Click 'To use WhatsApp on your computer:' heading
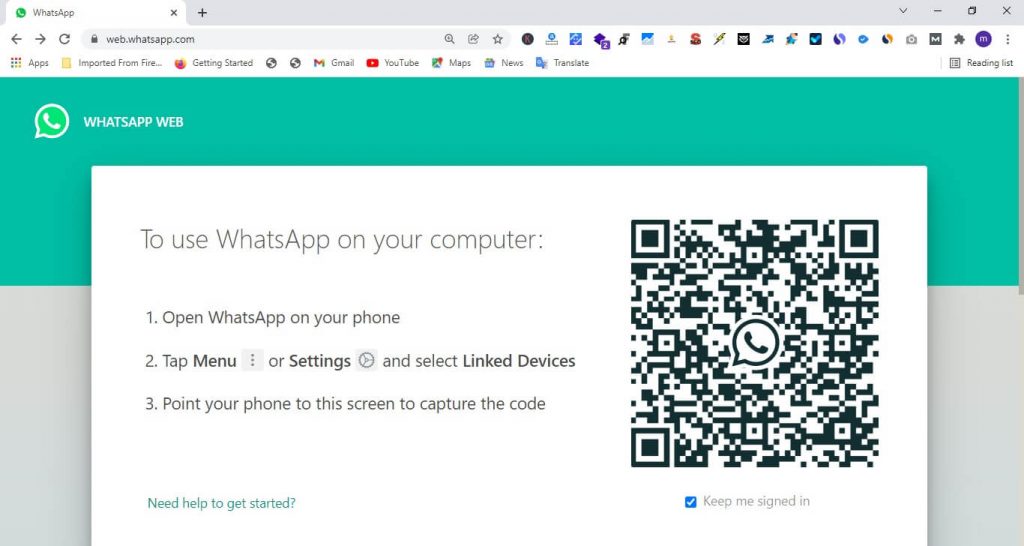This screenshot has width=1024, height=546. point(342,240)
